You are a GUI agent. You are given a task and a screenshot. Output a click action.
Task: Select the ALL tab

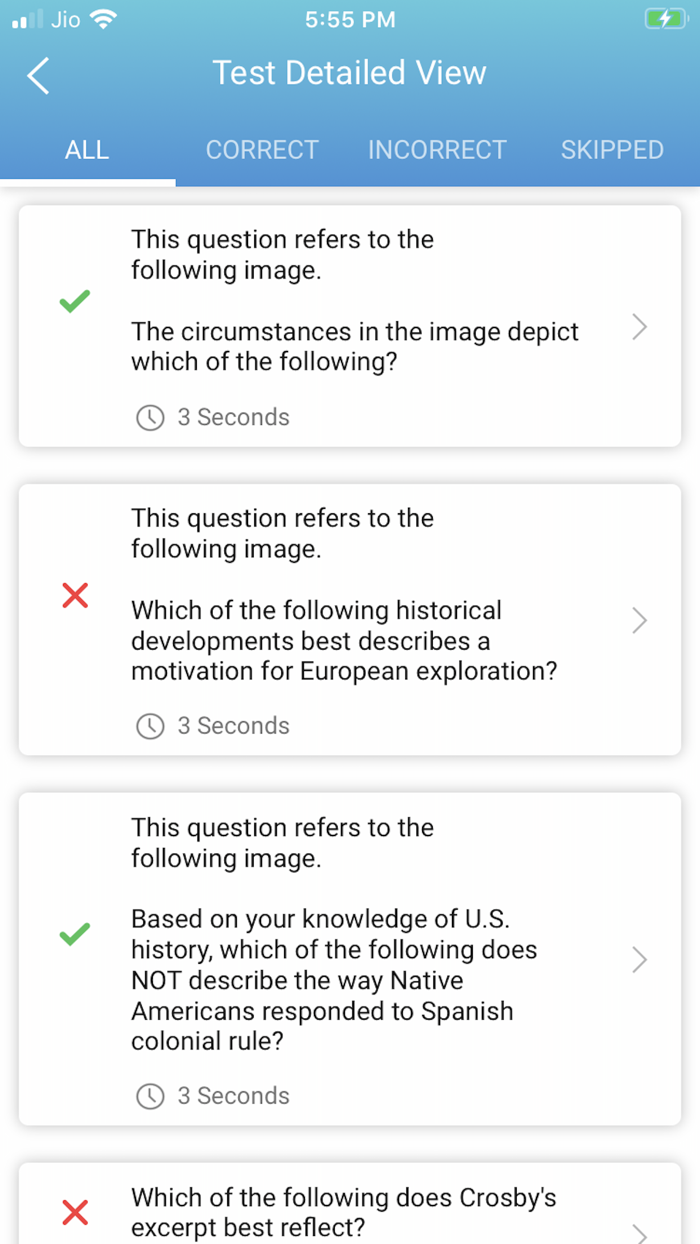[87, 150]
